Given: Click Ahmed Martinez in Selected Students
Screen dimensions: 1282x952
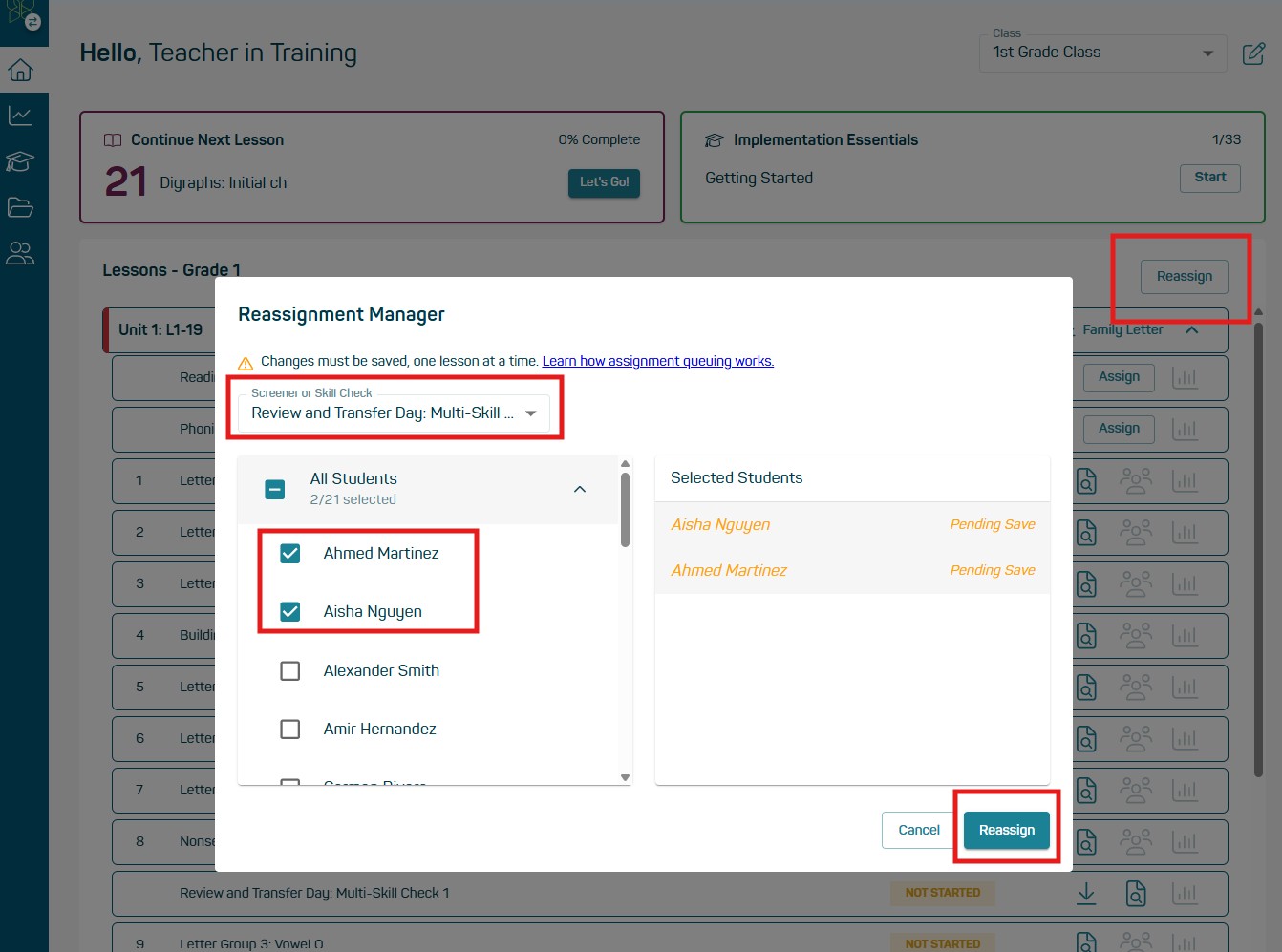Looking at the screenshot, I should point(729,570).
